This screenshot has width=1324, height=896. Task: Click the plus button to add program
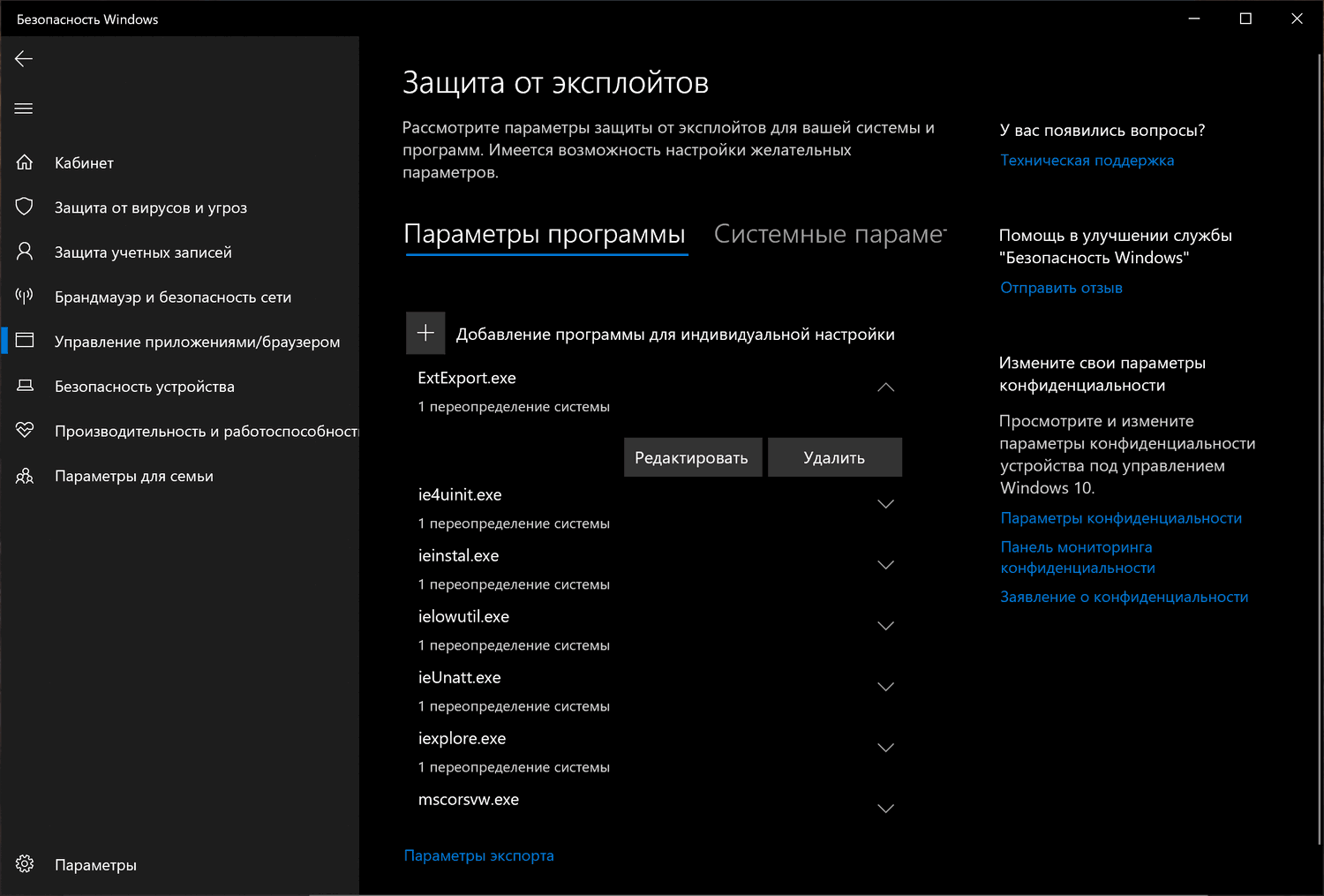click(x=425, y=333)
